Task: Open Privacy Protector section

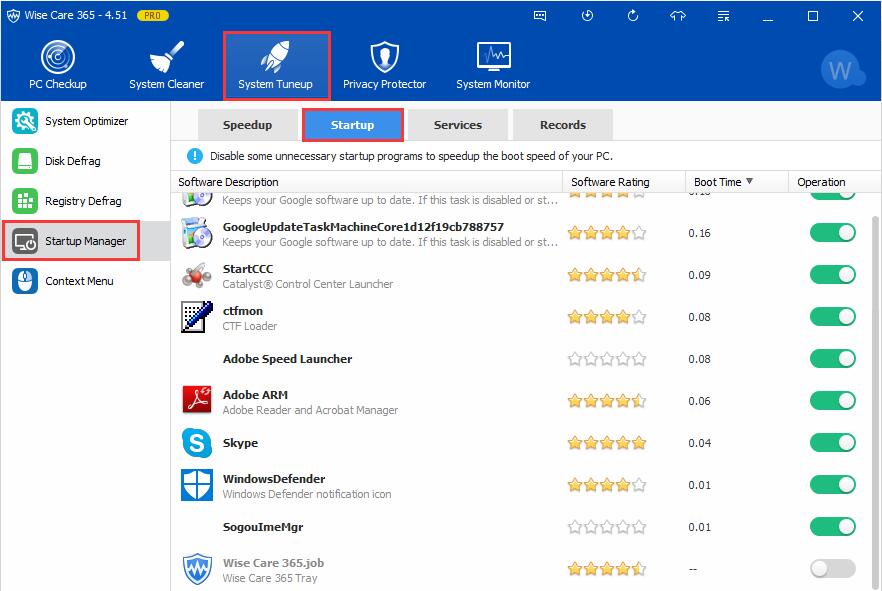Action: [384, 65]
